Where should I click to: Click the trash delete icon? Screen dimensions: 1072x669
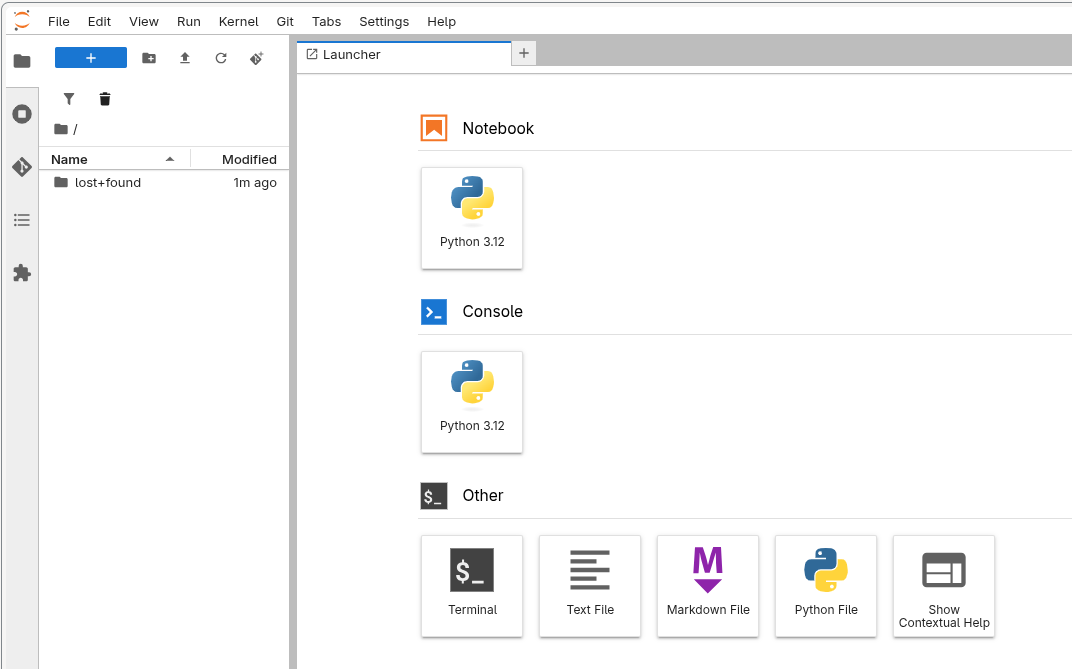(105, 99)
